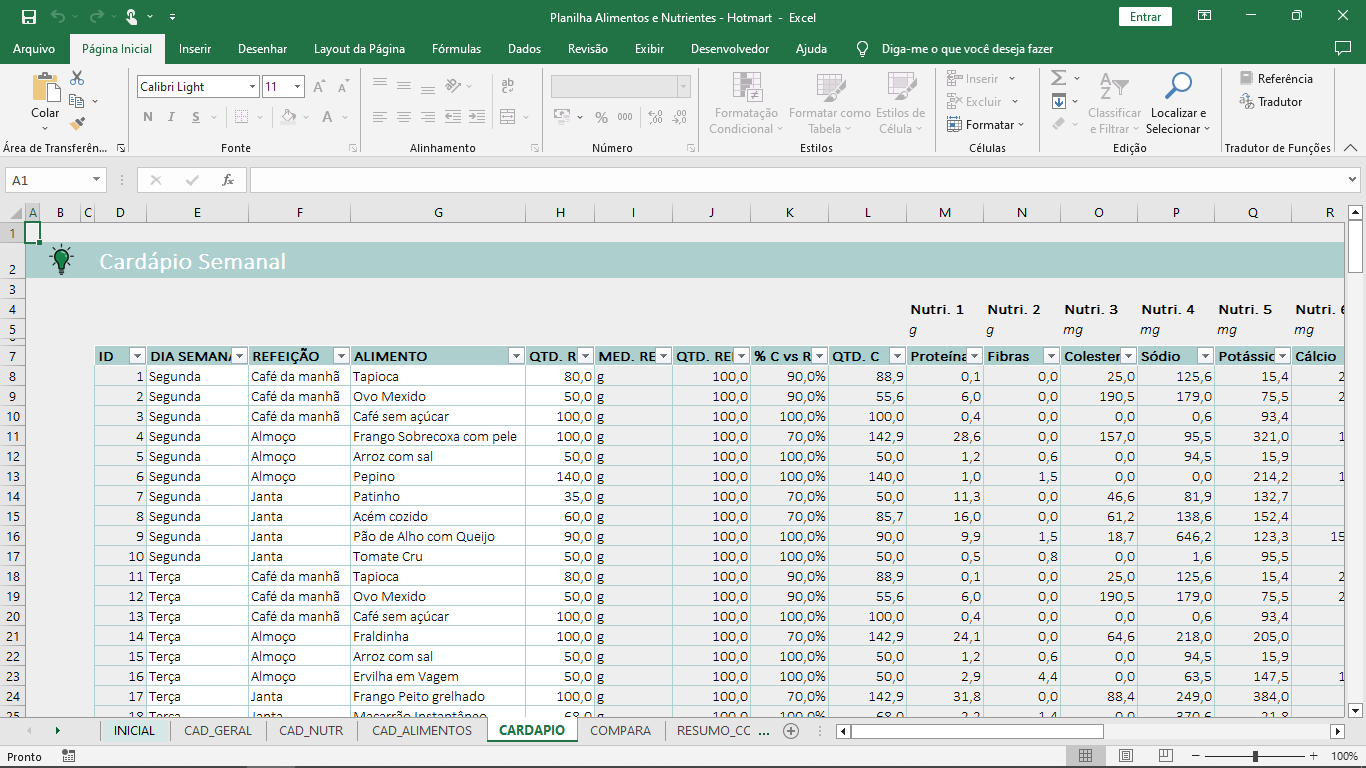The width and height of the screenshot is (1366, 768).
Task: Apply the percent (%) number style
Action: [x=600, y=118]
